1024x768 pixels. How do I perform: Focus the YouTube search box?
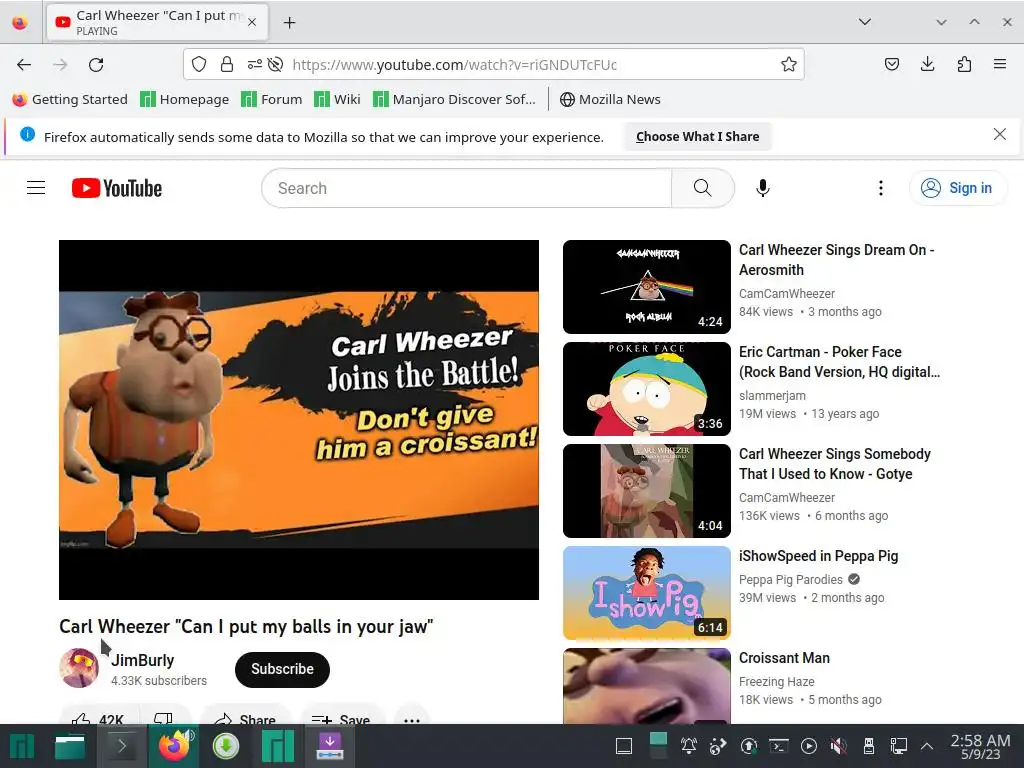point(466,188)
